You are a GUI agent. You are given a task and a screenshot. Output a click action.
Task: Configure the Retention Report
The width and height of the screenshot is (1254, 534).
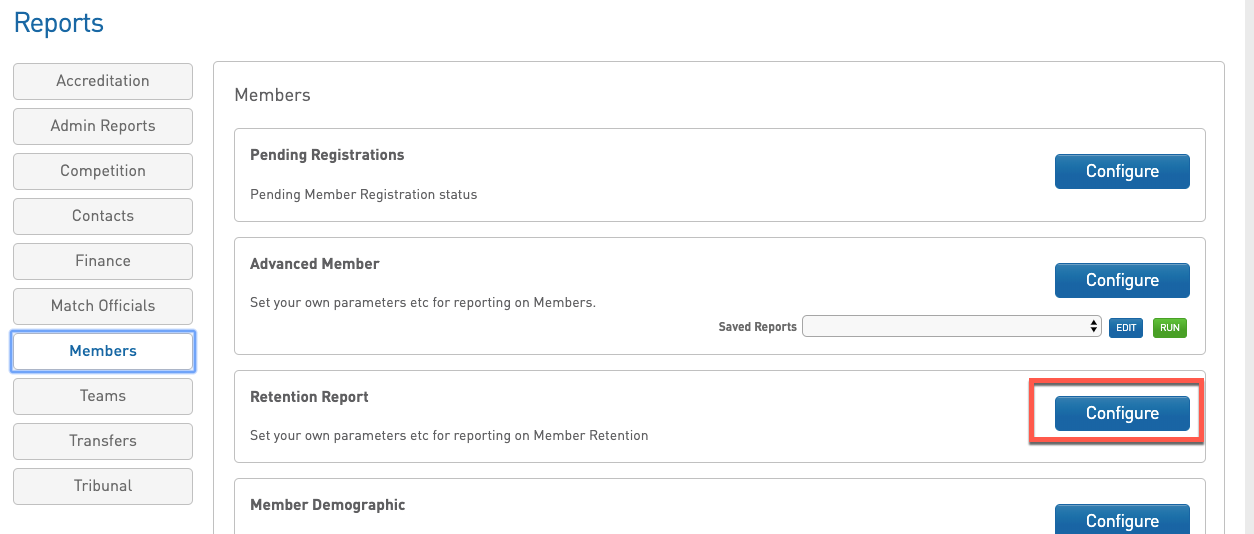pos(1122,413)
